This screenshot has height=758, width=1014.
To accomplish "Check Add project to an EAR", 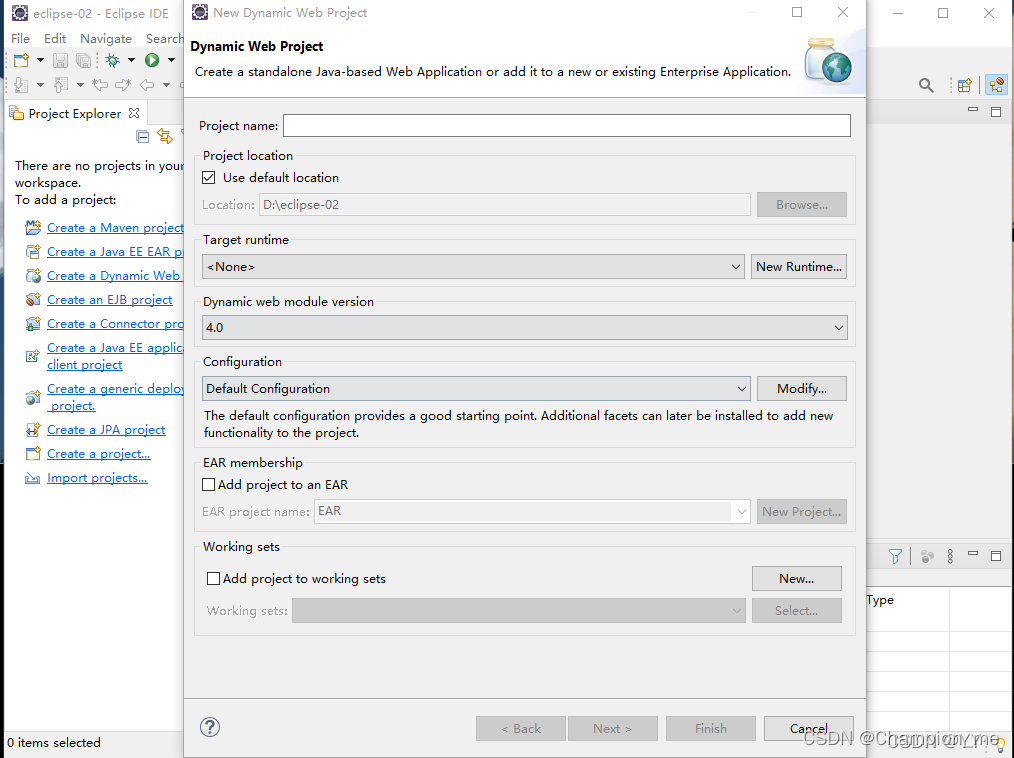I will (x=208, y=484).
